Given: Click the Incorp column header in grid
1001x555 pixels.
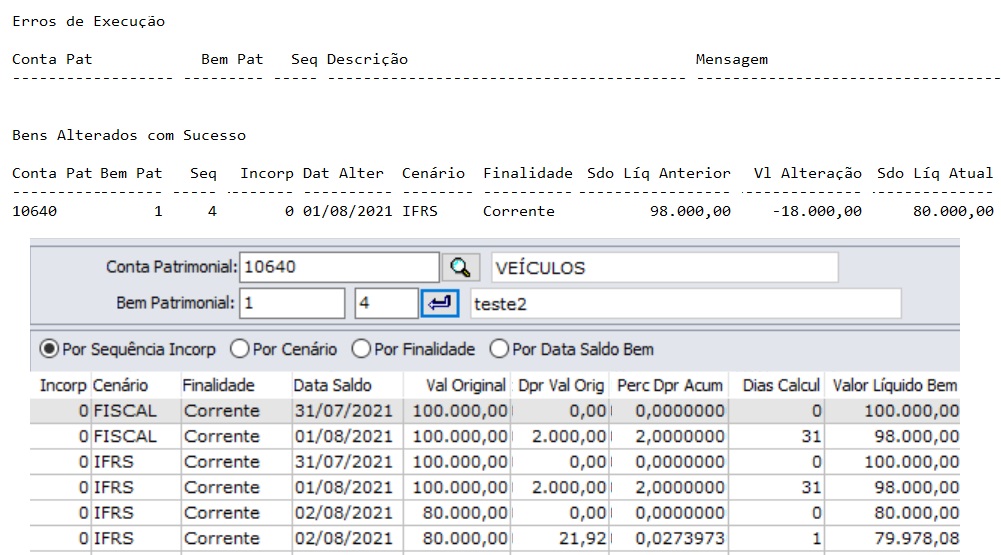Looking at the screenshot, I should (63, 386).
